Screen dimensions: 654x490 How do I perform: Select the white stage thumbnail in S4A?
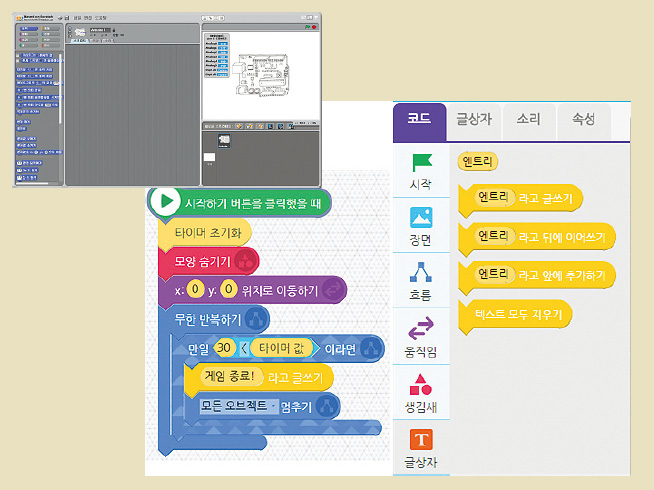click(x=209, y=157)
